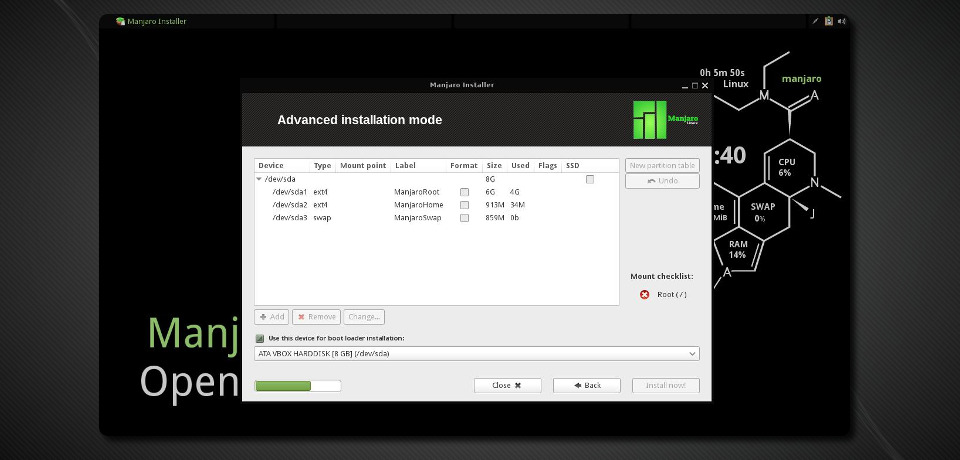The image size is (960, 460).
Task: Select the /dev/sda3 swap partition row
Action: click(437, 218)
